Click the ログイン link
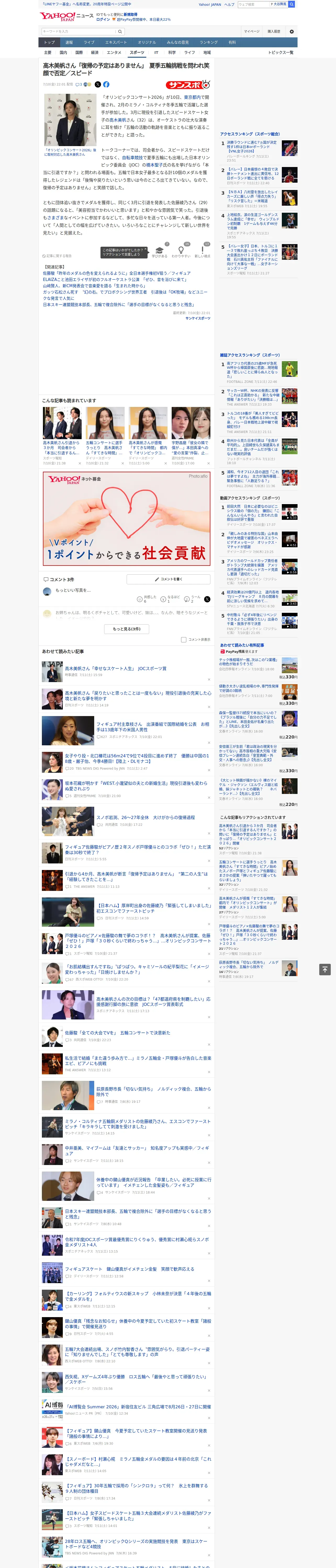Screen dimensions: 336x1568 coord(103,20)
